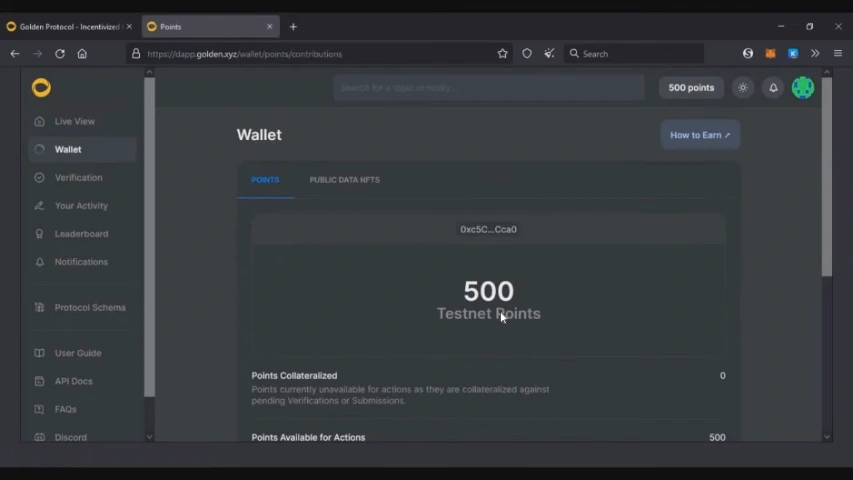853x480 pixels.
Task: Click the green profile avatar
Action: point(802,88)
